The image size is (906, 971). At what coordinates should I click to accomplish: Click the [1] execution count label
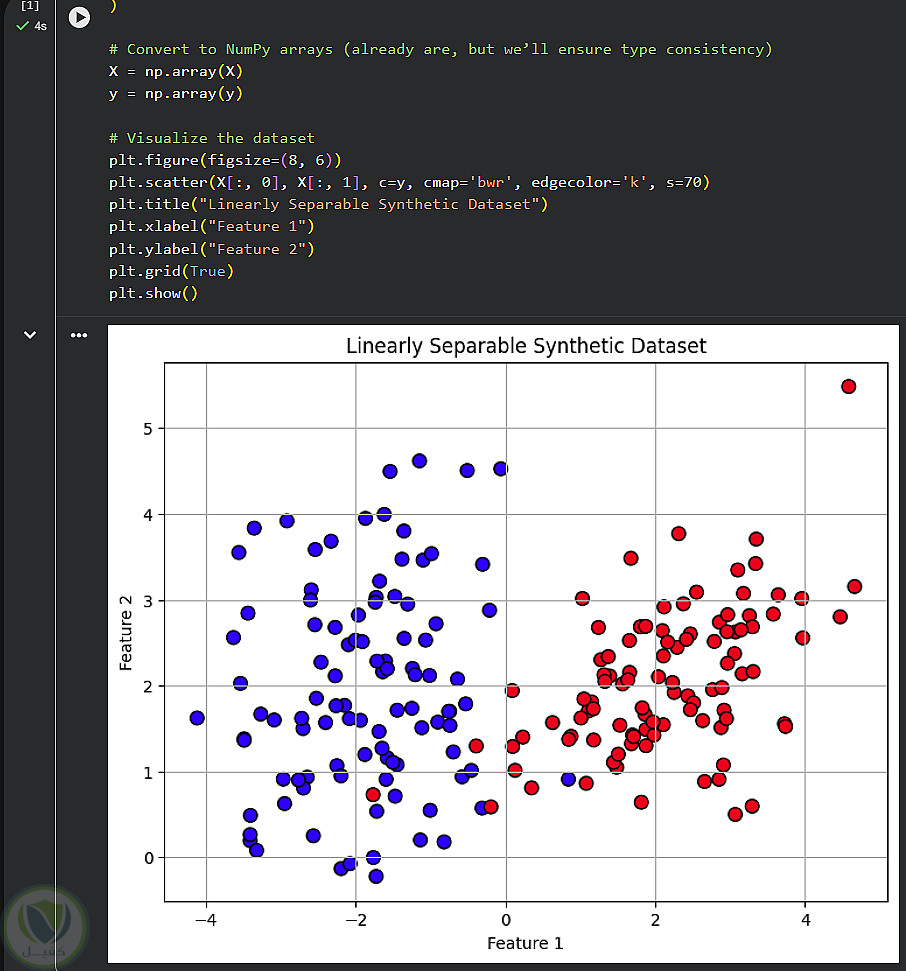click(x=29, y=6)
